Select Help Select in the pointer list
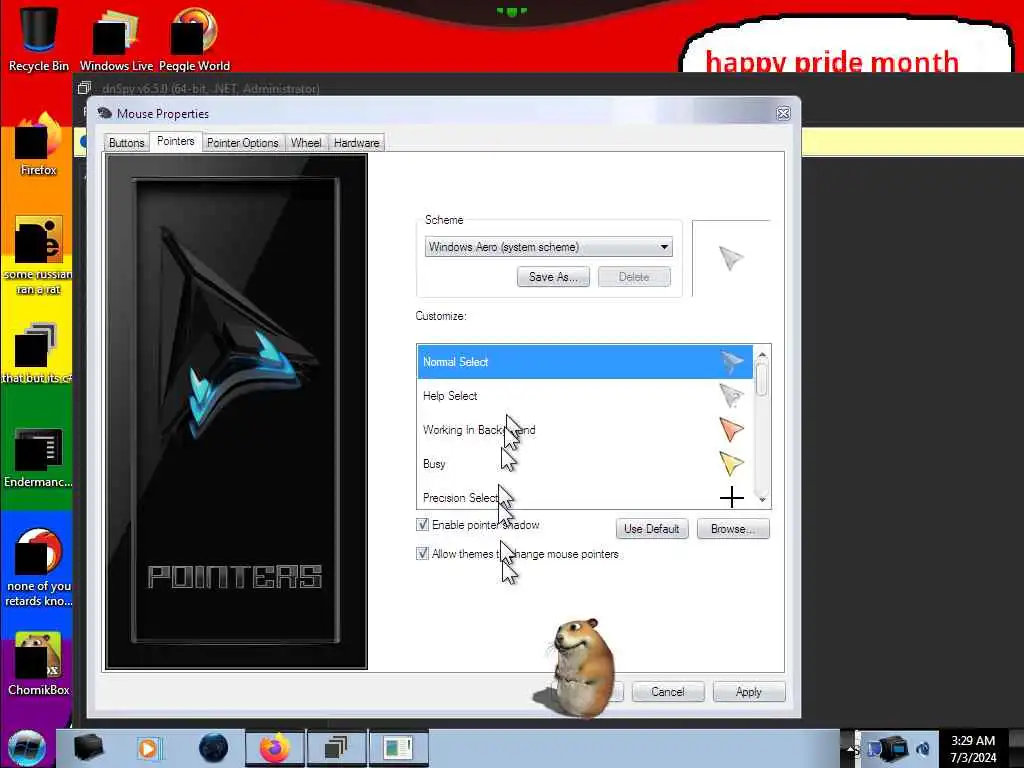 tap(584, 396)
